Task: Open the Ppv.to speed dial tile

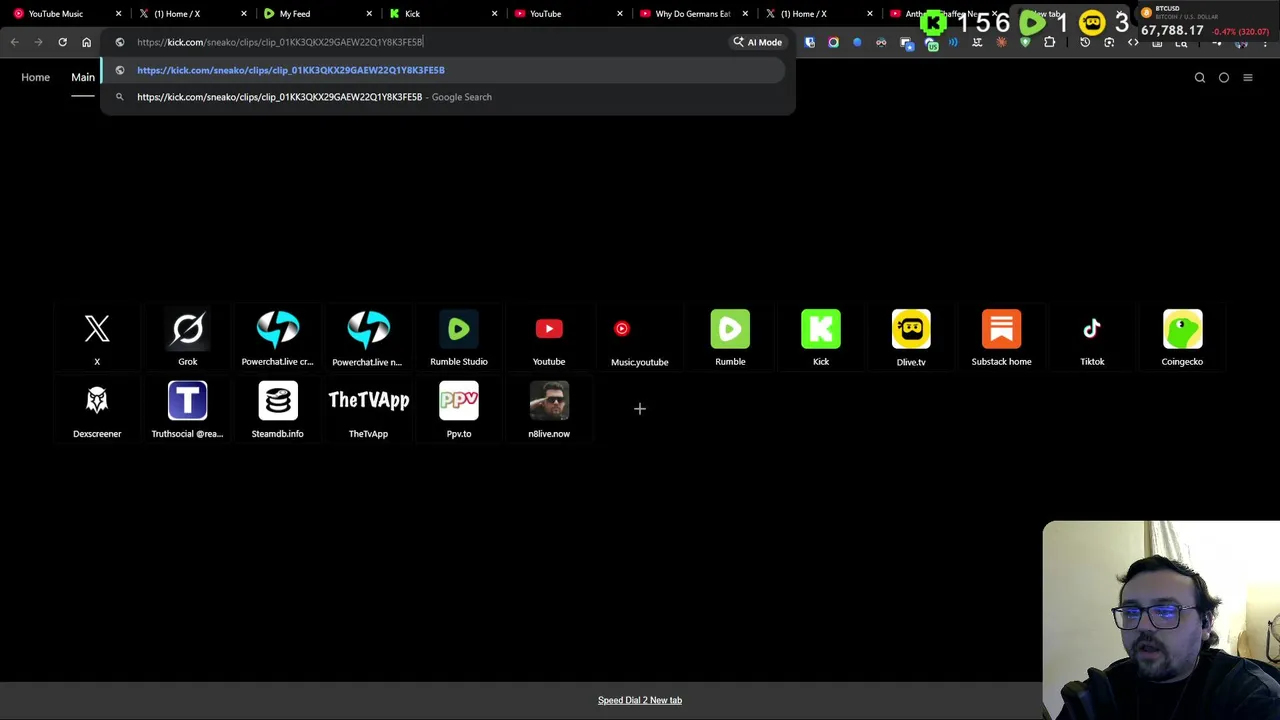Action: click(x=459, y=410)
